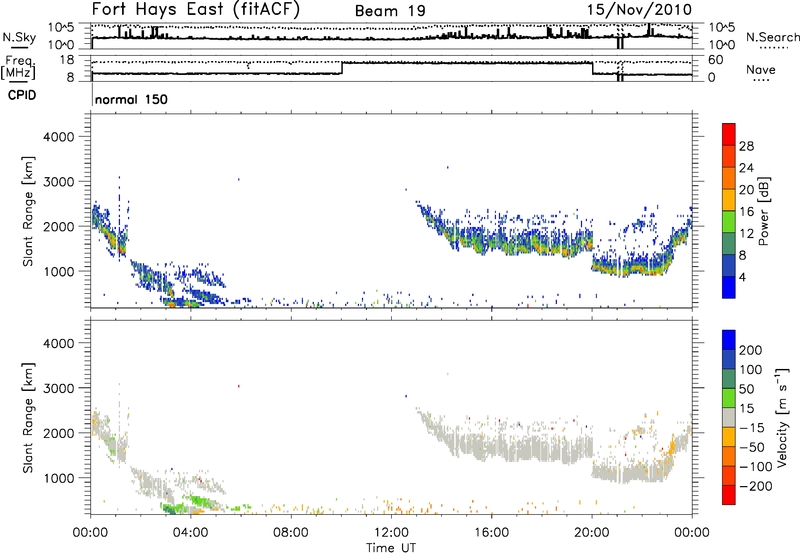Pick velocity colorbar dark blue segment 100 to 200
Viewport: 800px width, 554px height.
click(729, 359)
